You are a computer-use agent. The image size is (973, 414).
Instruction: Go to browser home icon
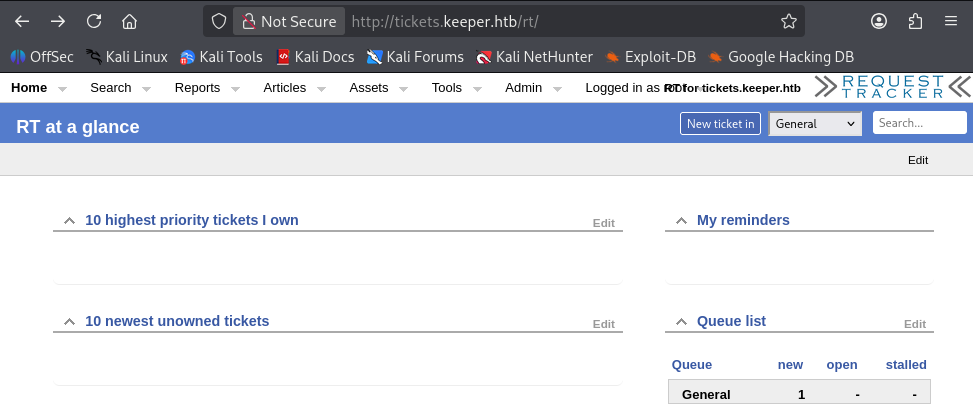(129, 21)
